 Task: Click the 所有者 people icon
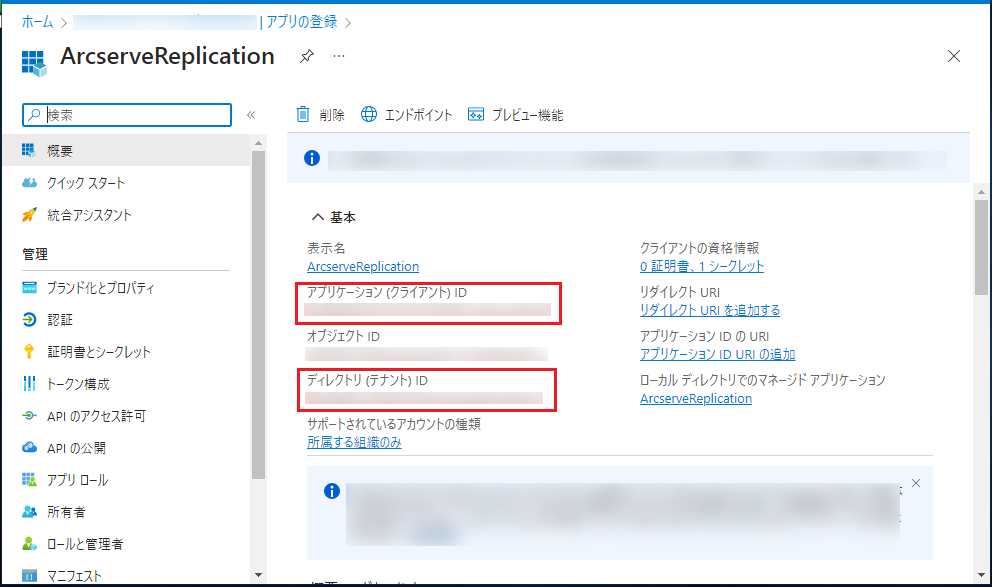coord(29,512)
